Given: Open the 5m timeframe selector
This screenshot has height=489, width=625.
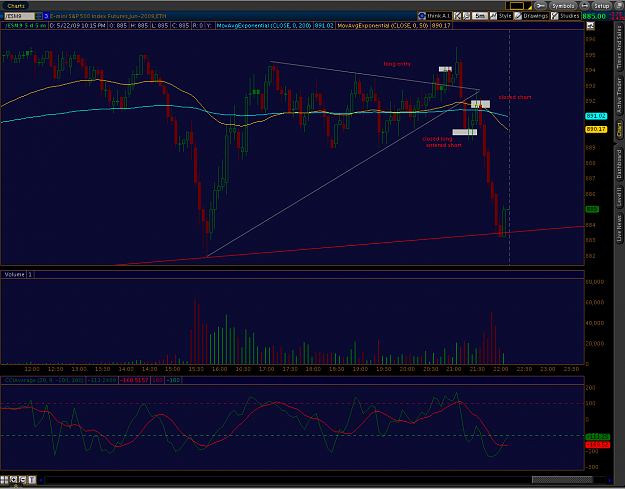Looking at the screenshot, I should 480,16.
